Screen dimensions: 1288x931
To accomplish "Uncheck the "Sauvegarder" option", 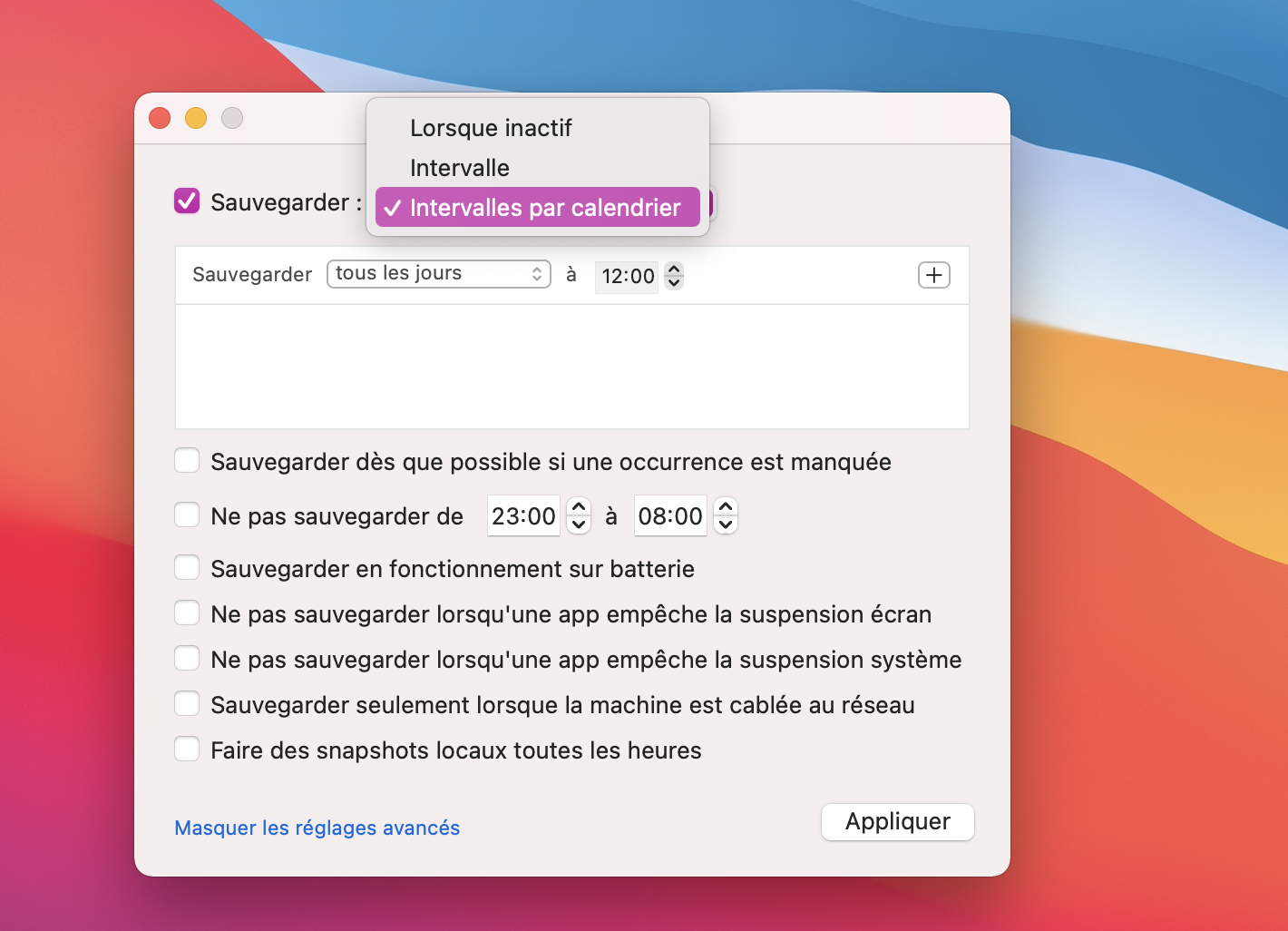I will pos(186,201).
